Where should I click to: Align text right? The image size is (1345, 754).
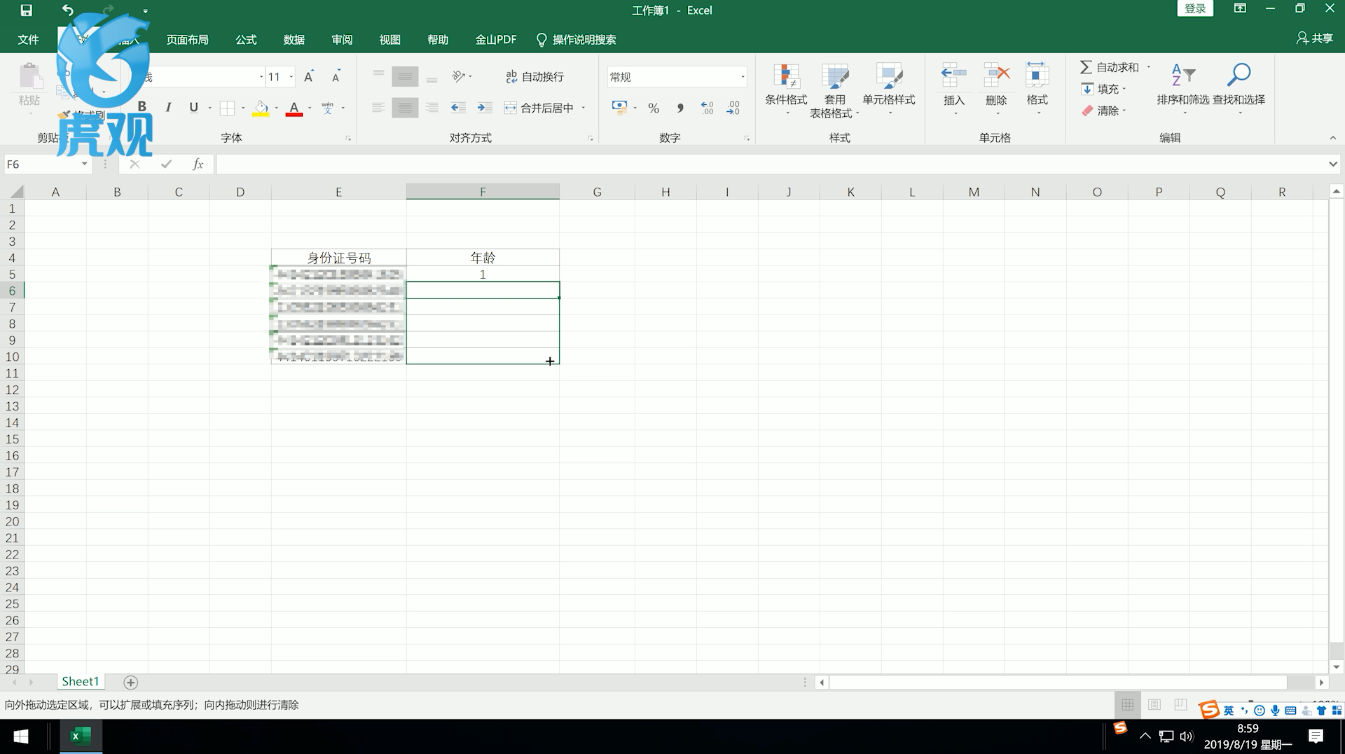coord(432,107)
